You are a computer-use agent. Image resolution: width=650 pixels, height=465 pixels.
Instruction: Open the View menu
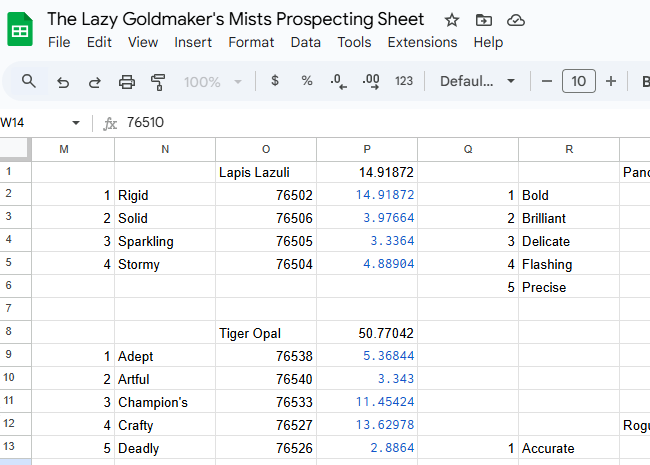click(143, 42)
